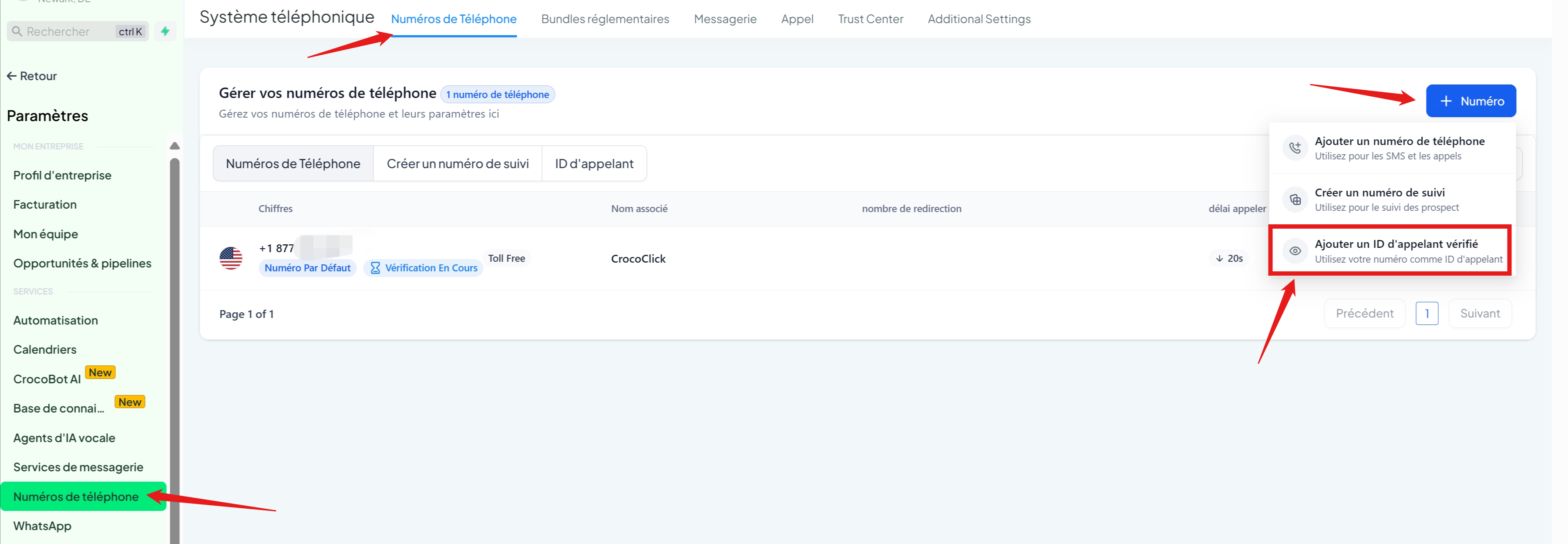Image resolution: width=1568 pixels, height=544 pixels.
Task: Click page number 1 button
Action: (1427, 314)
